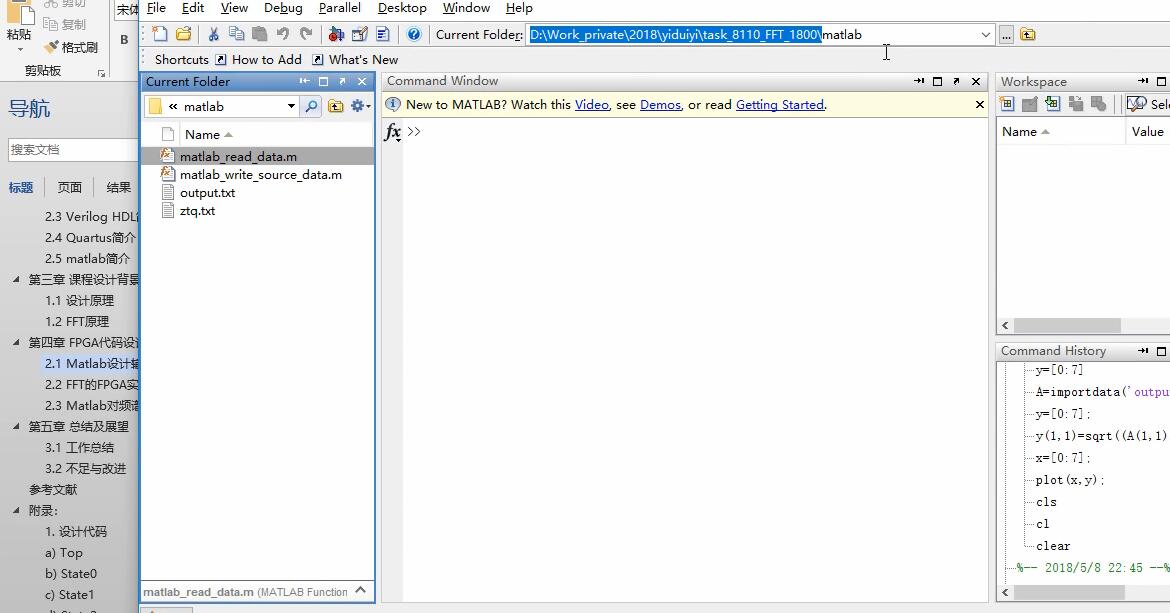Expand the details panel for matlab_read_data.m
The image size is (1170, 613).
pyautogui.click(x=361, y=591)
